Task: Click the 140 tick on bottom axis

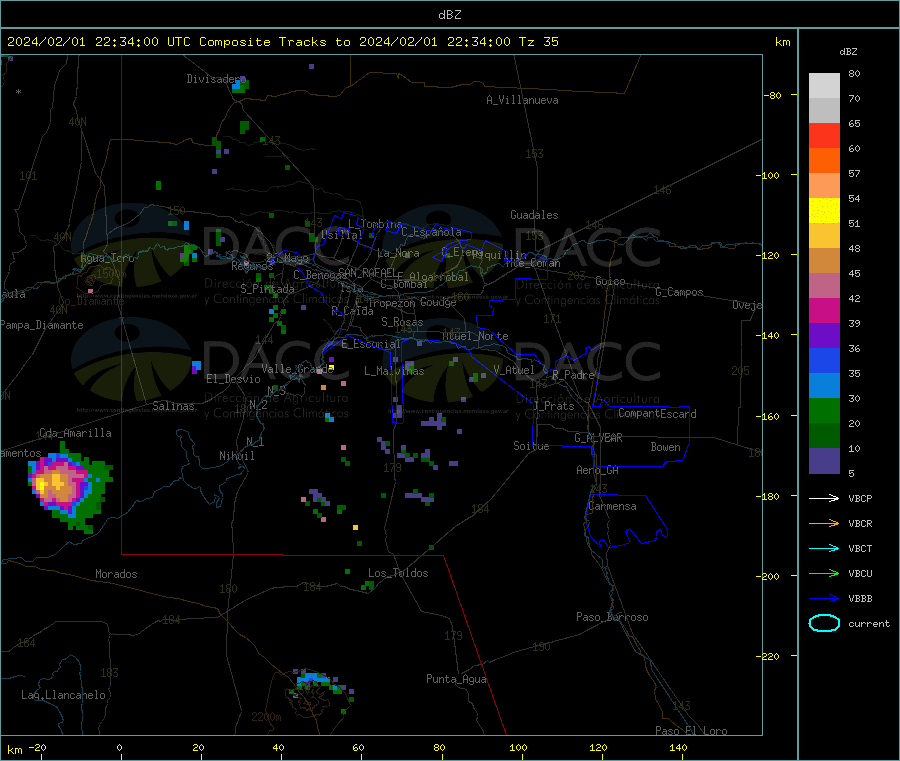Action: (678, 747)
